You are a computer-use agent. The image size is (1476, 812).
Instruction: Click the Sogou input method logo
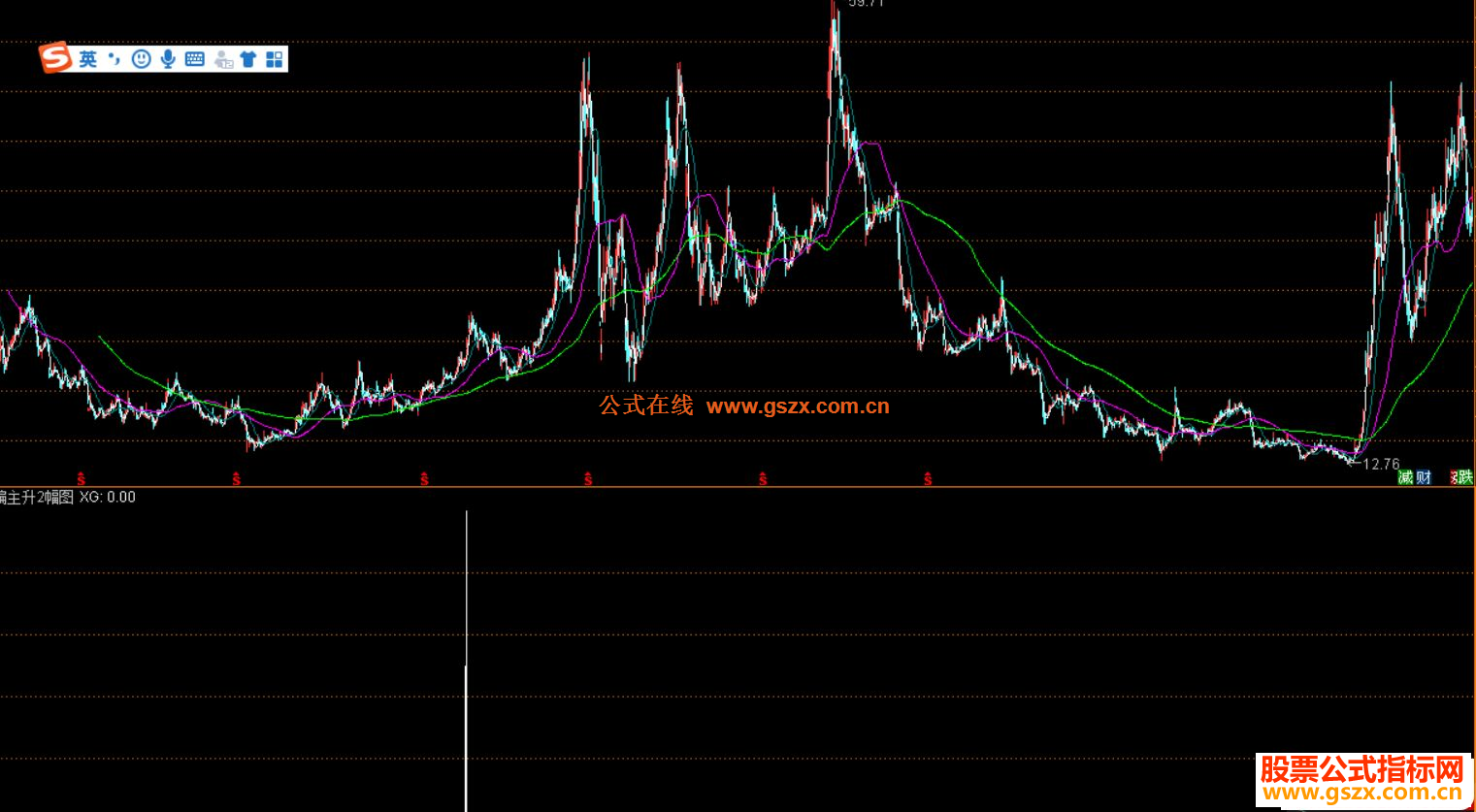(x=55, y=58)
